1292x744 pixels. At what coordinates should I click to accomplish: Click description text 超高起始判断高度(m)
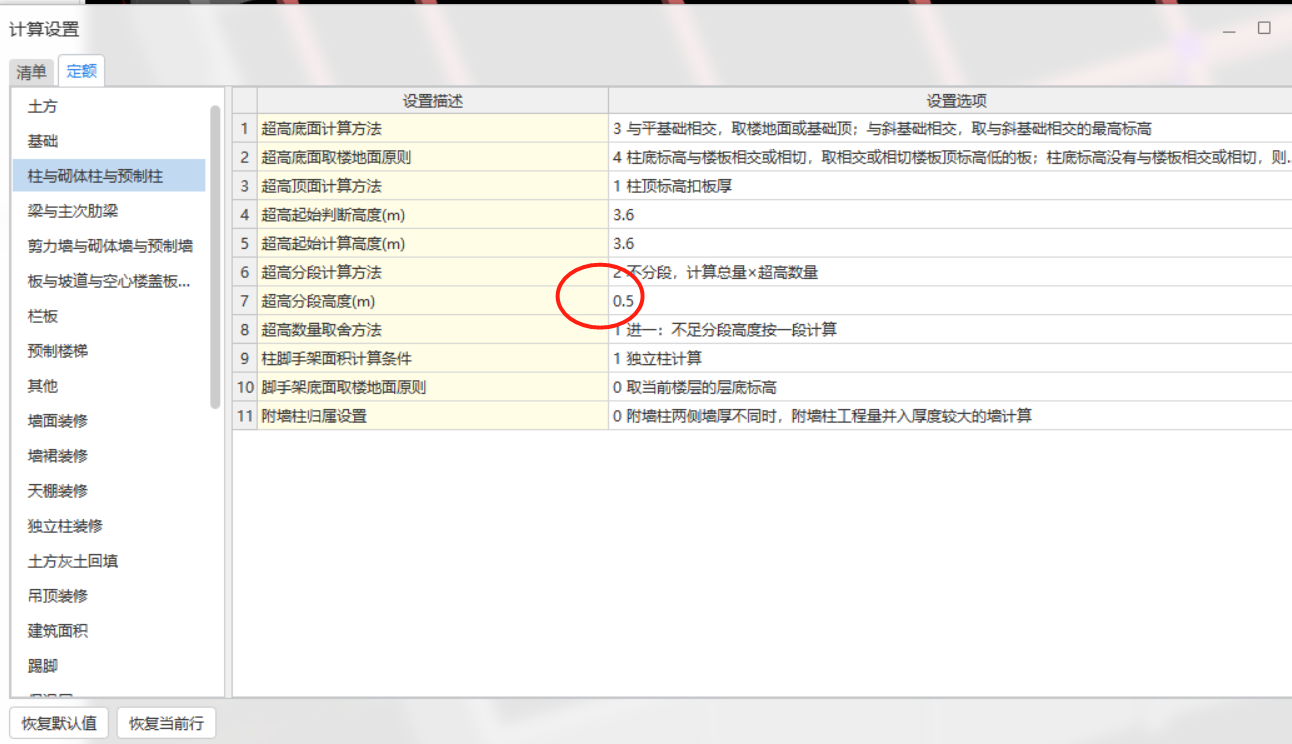333,215
